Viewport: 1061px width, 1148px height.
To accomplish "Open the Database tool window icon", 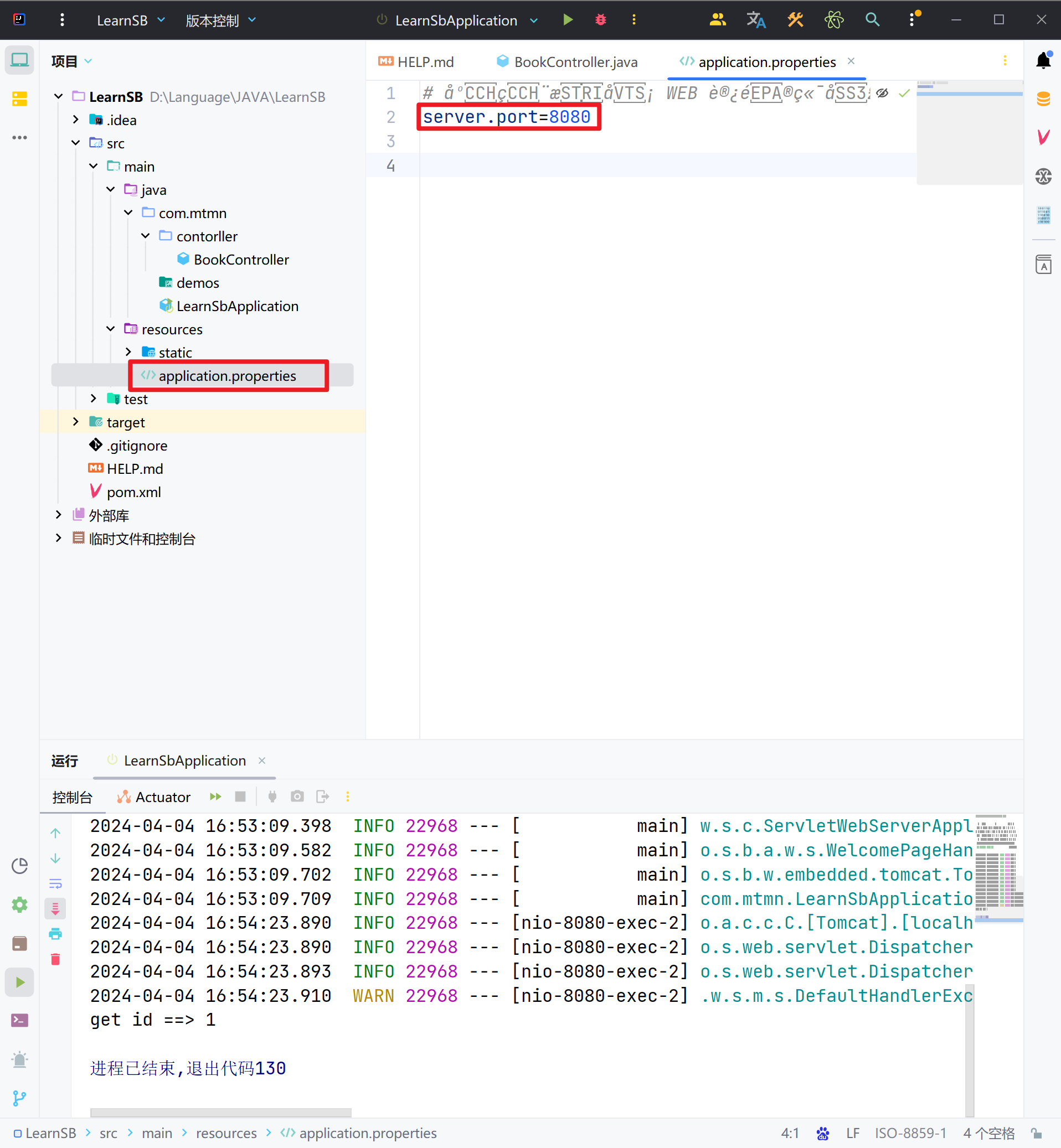I will pyautogui.click(x=1043, y=99).
